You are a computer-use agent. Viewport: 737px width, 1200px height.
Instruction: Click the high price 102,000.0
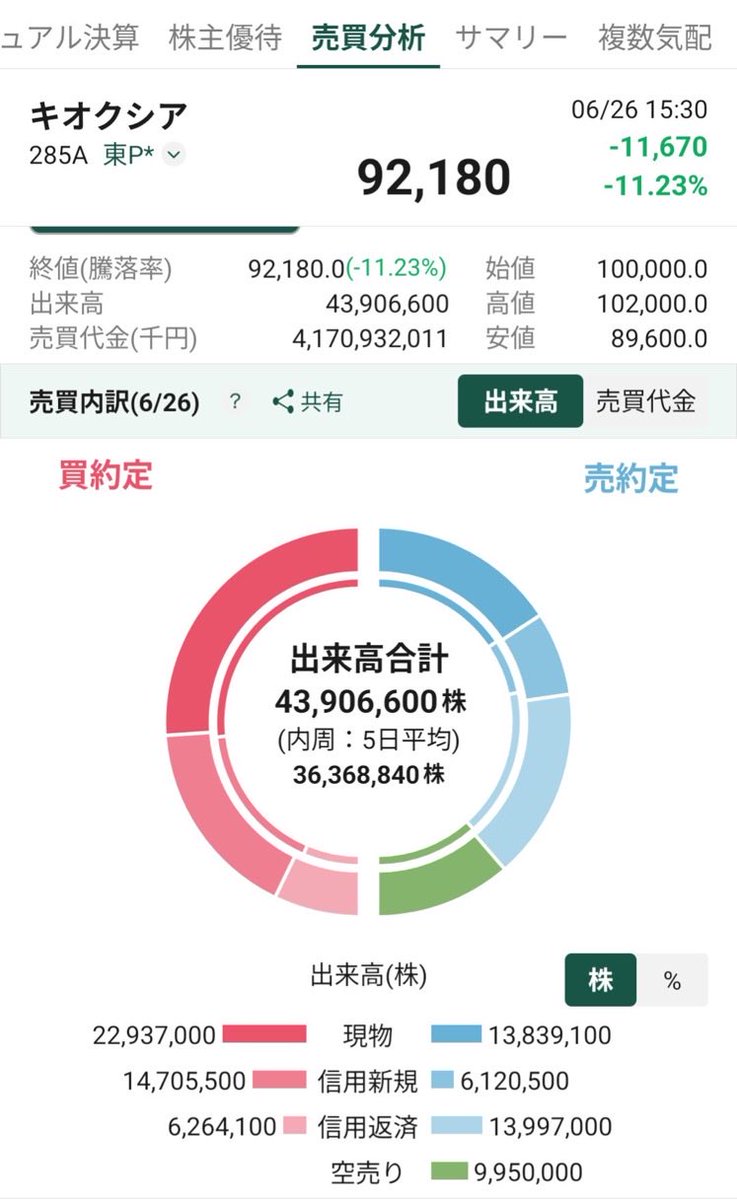(x=652, y=303)
